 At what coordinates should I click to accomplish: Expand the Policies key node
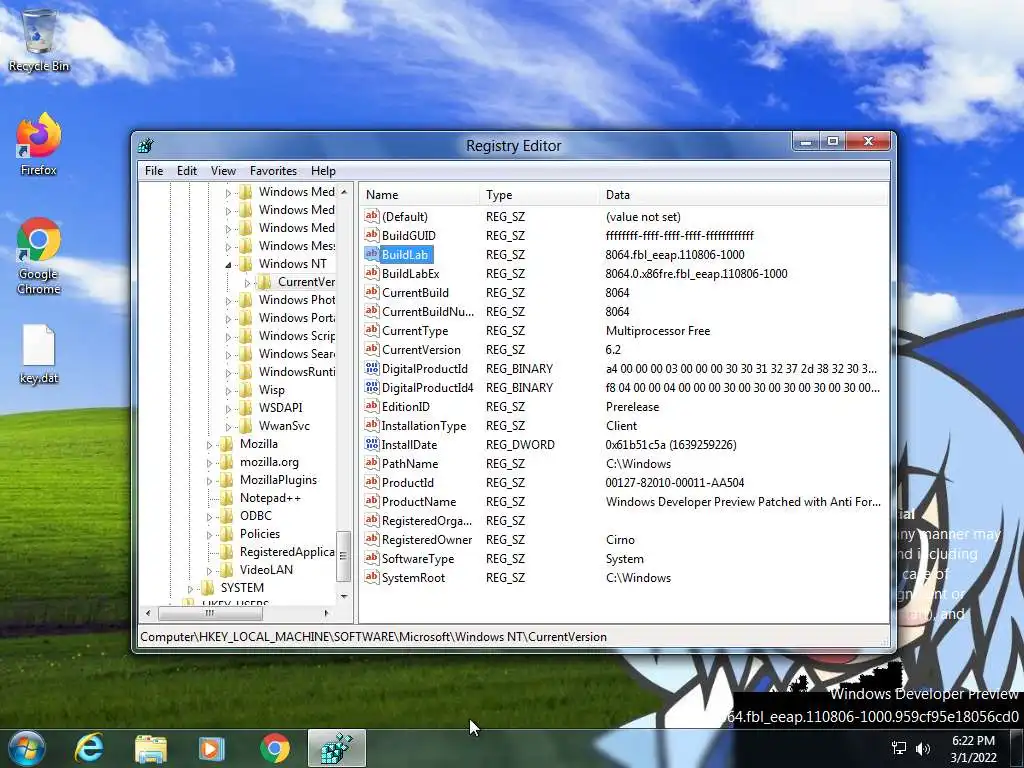(x=209, y=535)
